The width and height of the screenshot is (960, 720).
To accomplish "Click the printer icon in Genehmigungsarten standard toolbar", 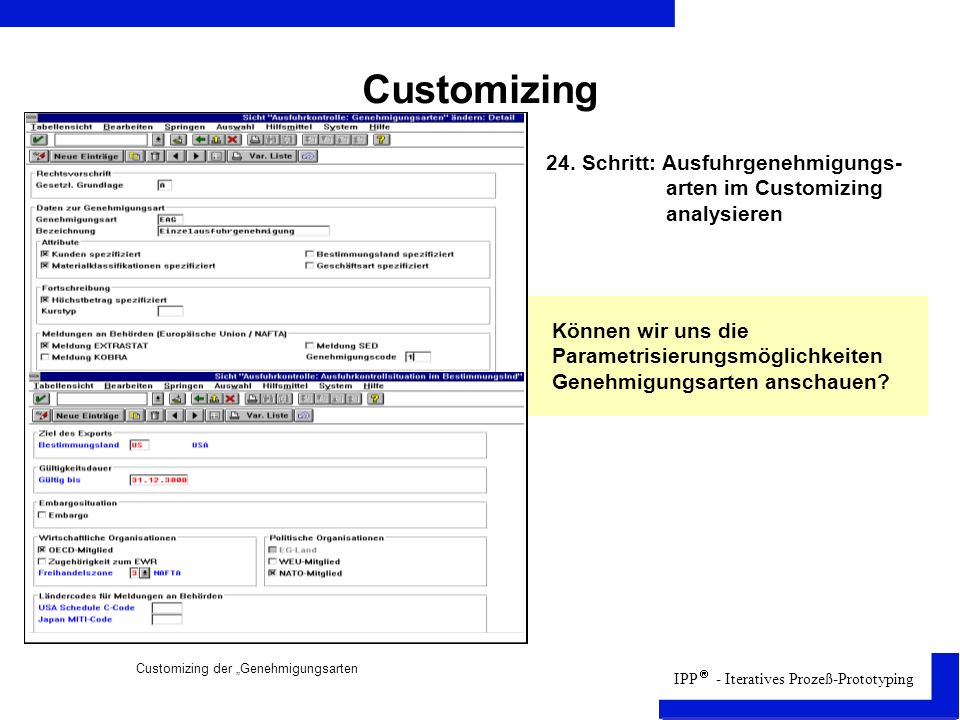I will pos(255,140).
